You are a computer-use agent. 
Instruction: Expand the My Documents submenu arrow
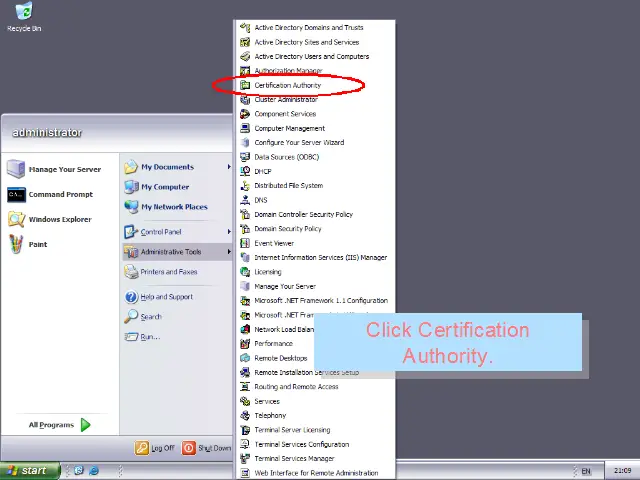point(229,167)
